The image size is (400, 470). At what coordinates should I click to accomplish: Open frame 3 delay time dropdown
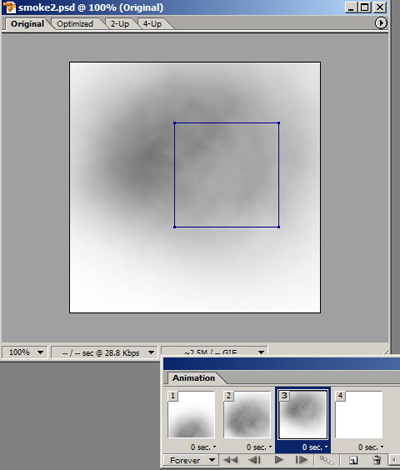(x=315, y=447)
